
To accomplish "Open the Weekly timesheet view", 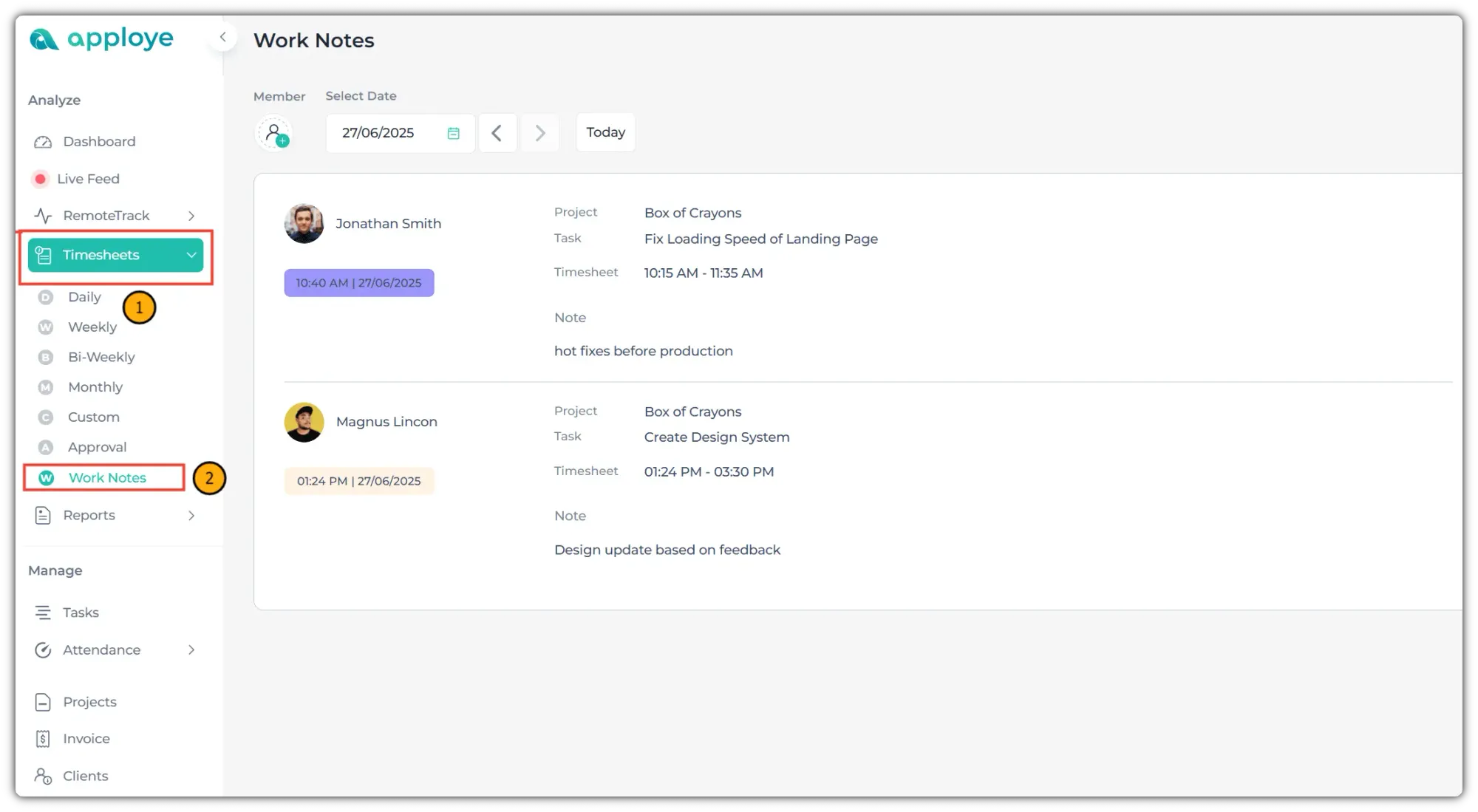I will pyautogui.click(x=92, y=327).
